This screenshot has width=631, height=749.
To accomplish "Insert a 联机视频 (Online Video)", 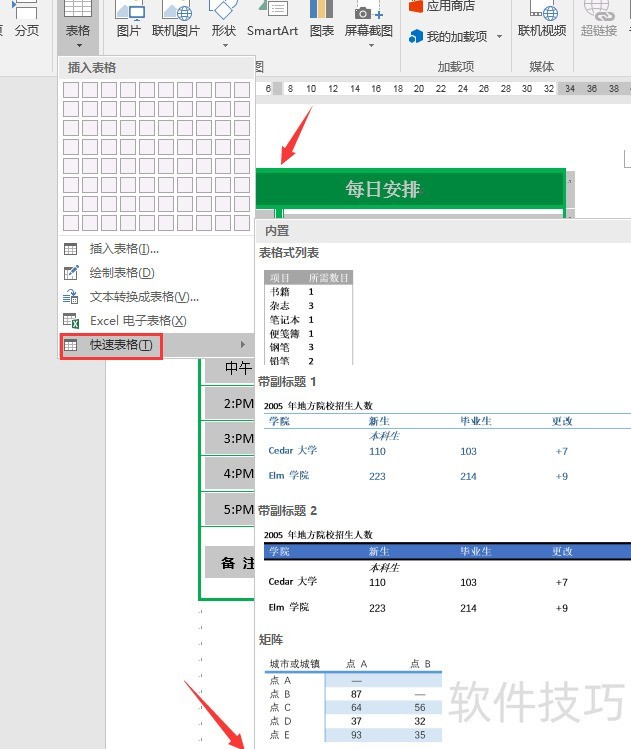I will pyautogui.click(x=542, y=19).
